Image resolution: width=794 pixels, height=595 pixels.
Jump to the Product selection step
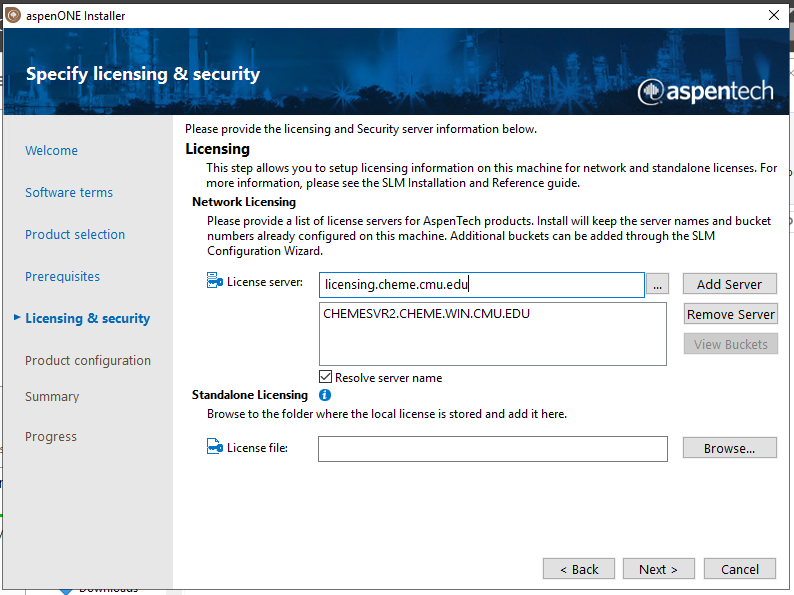pos(75,234)
